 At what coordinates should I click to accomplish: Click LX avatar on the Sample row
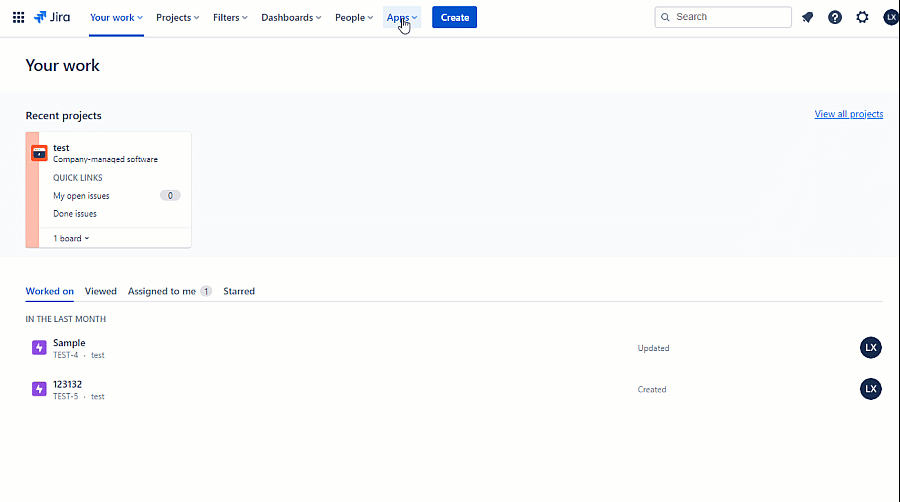point(871,348)
